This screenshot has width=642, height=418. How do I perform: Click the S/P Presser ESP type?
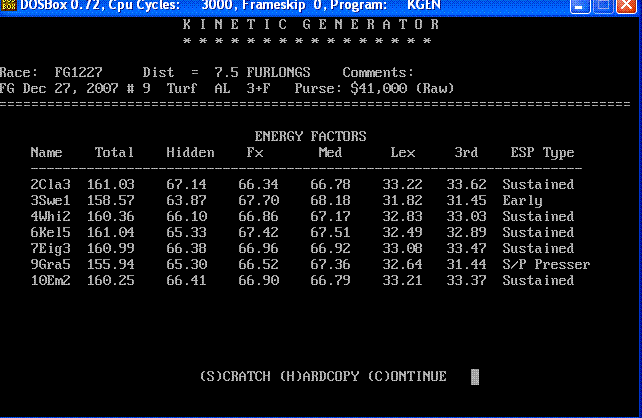(546, 264)
